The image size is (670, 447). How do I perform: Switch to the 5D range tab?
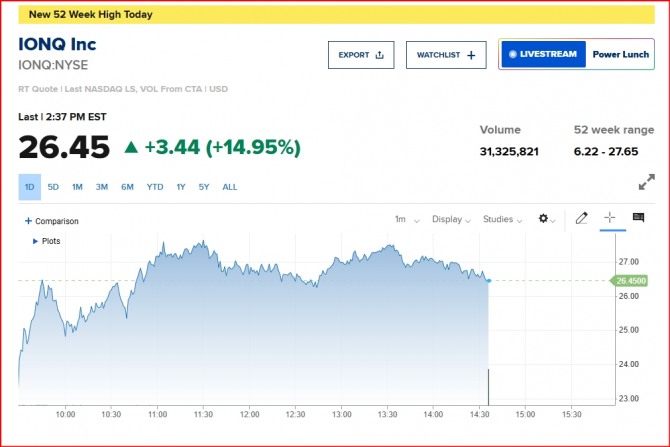[53, 187]
